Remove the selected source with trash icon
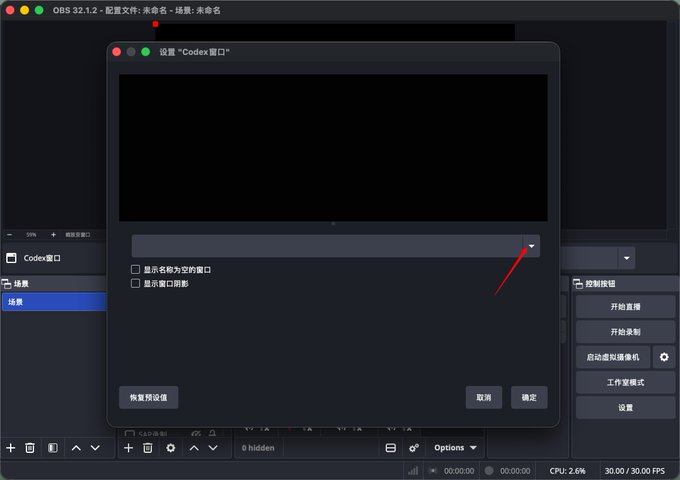 pyautogui.click(x=148, y=448)
